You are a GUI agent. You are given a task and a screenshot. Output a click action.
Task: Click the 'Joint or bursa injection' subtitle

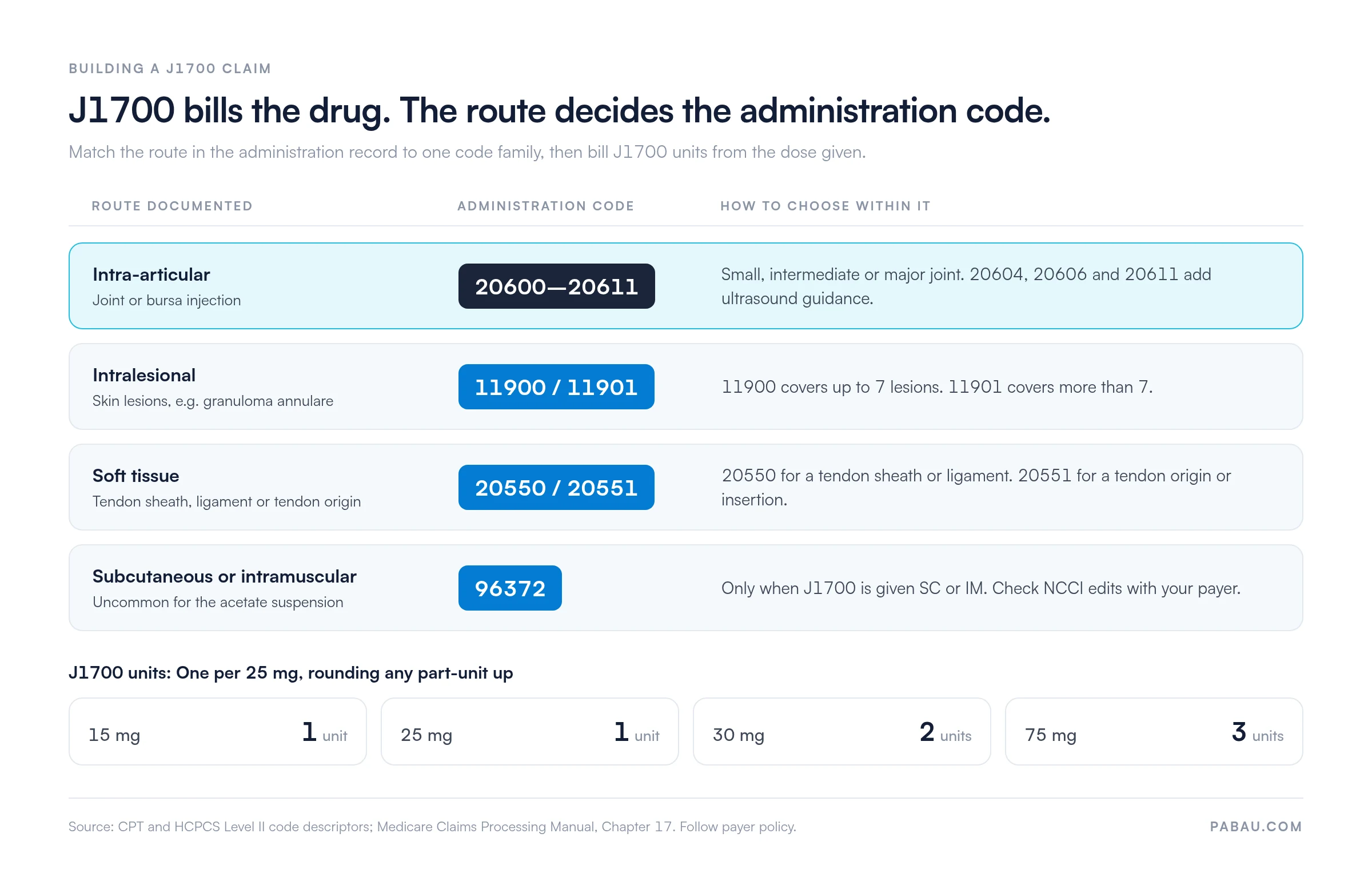click(x=166, y=301)
